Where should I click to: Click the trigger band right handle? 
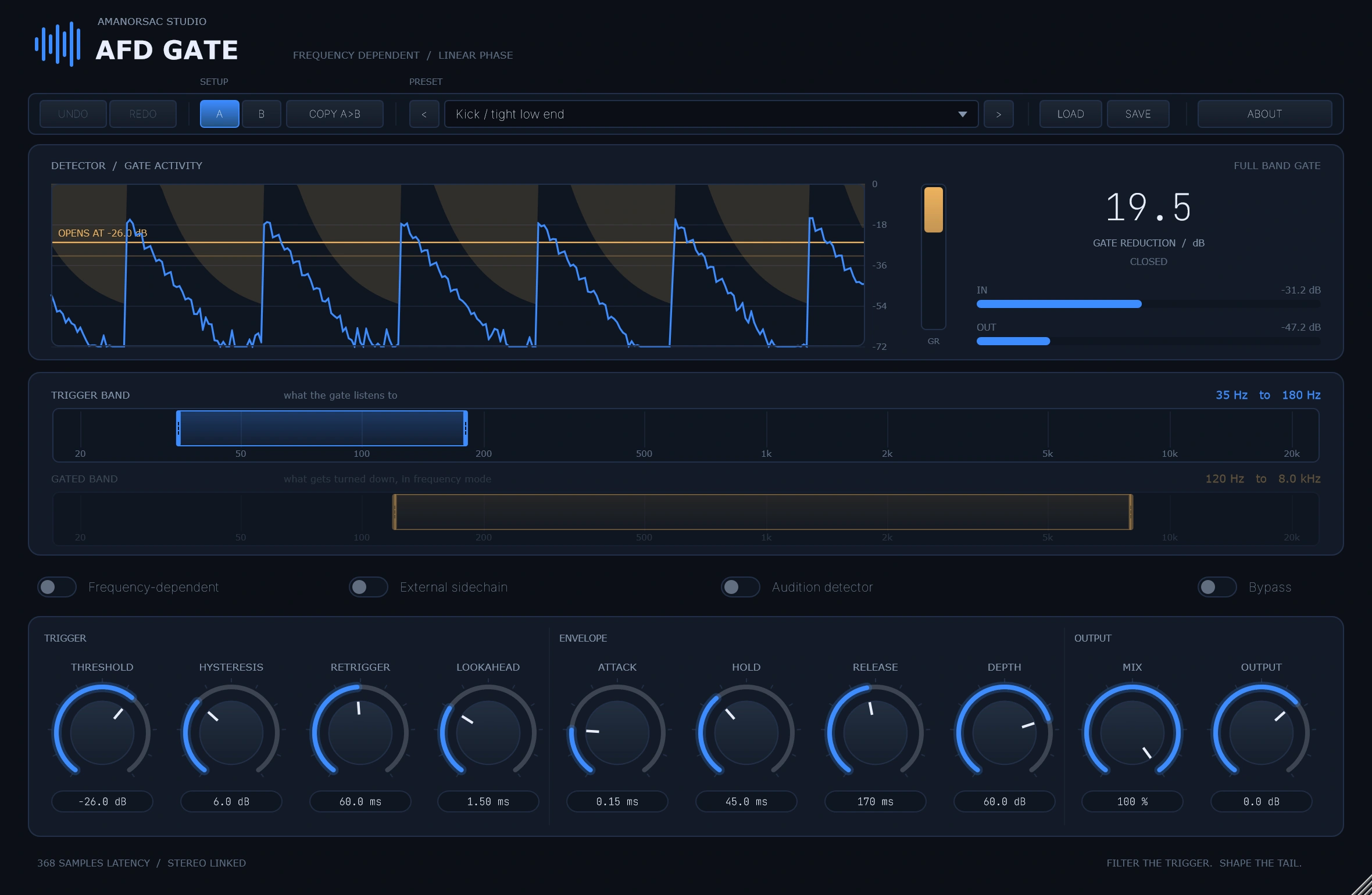465,428
